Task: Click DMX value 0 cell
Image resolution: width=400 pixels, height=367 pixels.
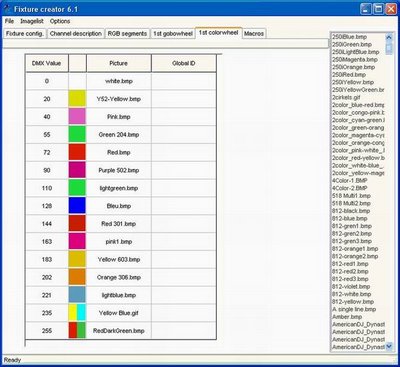Action: 47,81
